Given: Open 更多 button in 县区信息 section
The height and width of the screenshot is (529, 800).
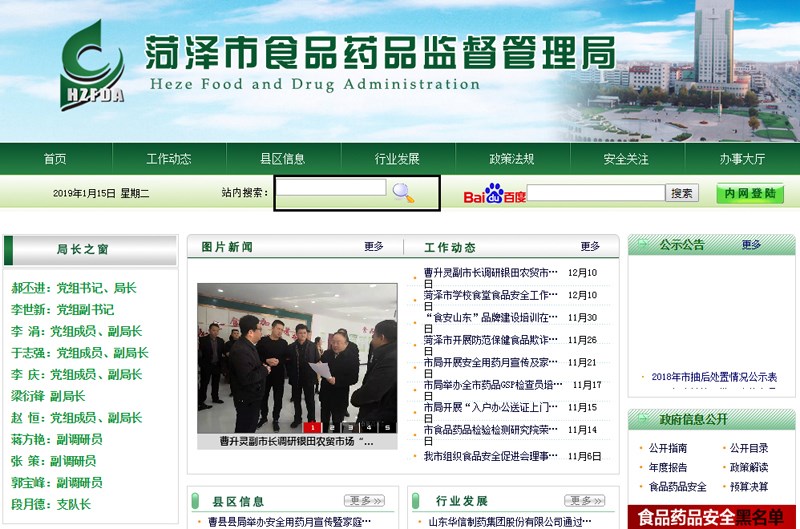Looking at the screenshot, I should (364, 500).
